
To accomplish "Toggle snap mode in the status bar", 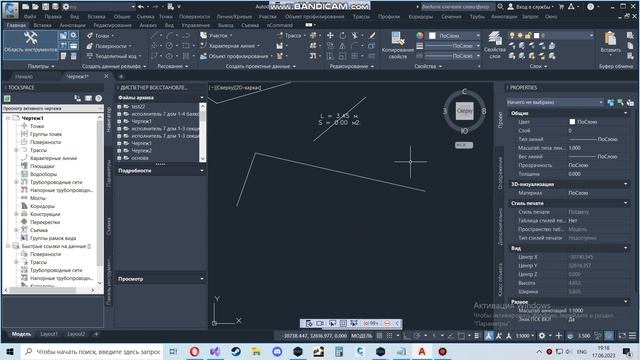I will (x=389, y=336).
